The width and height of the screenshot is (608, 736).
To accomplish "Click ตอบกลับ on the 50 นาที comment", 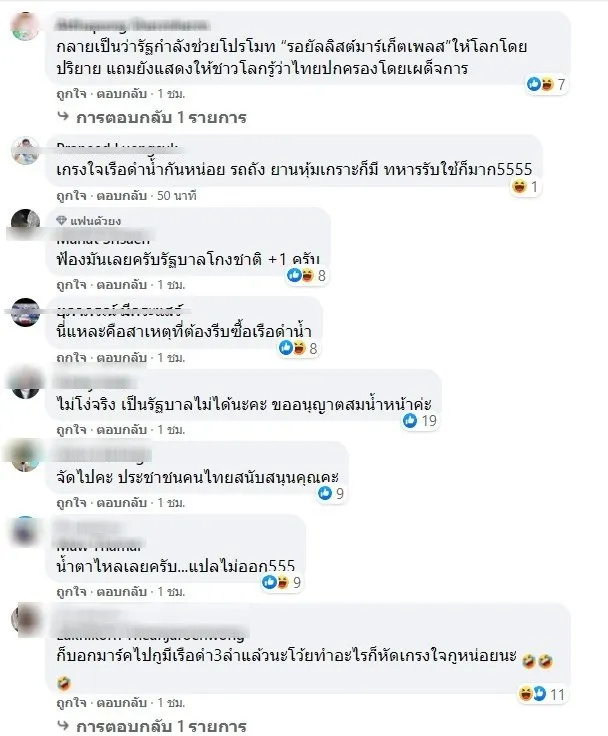I will click(122, 196).
